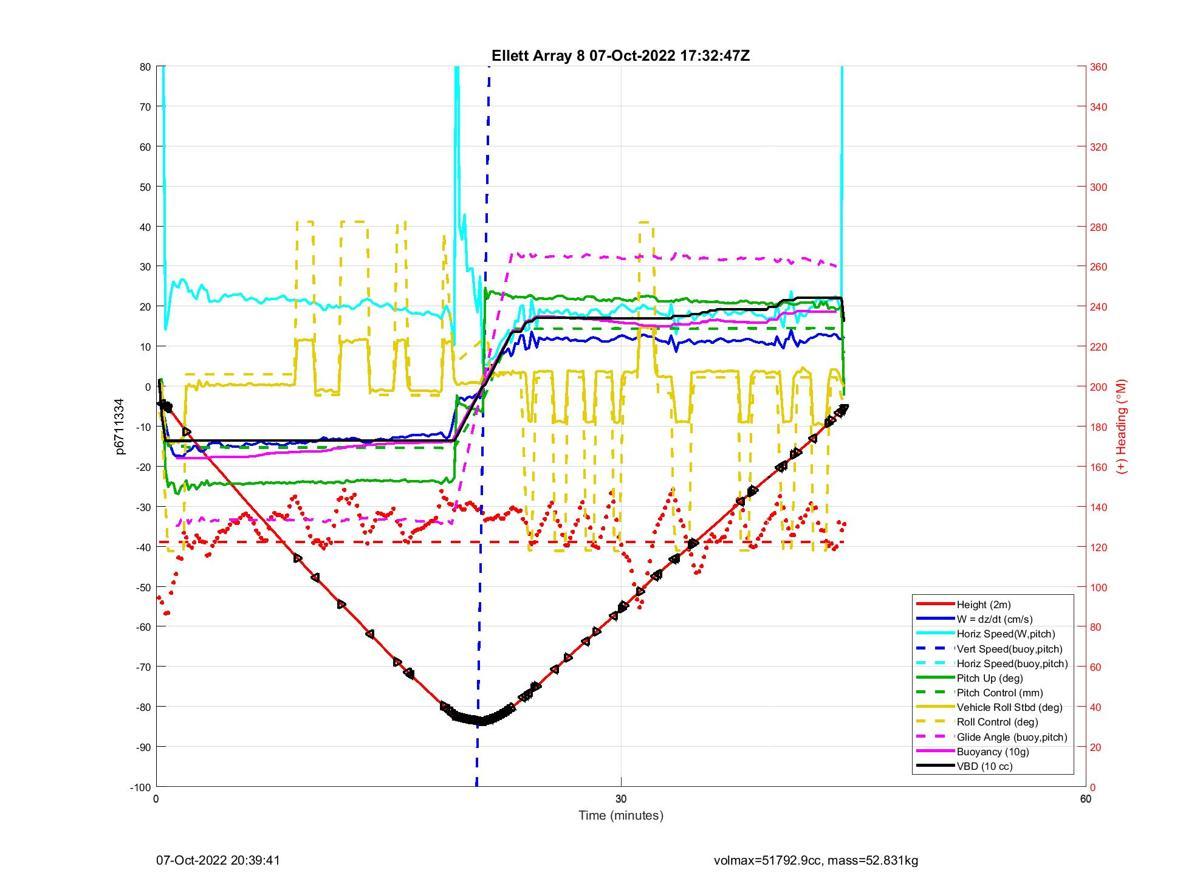Viewport: 1200px width, 885px height.
Task: Click the right axis tick label '320'
Action: tap(1098, 147)
